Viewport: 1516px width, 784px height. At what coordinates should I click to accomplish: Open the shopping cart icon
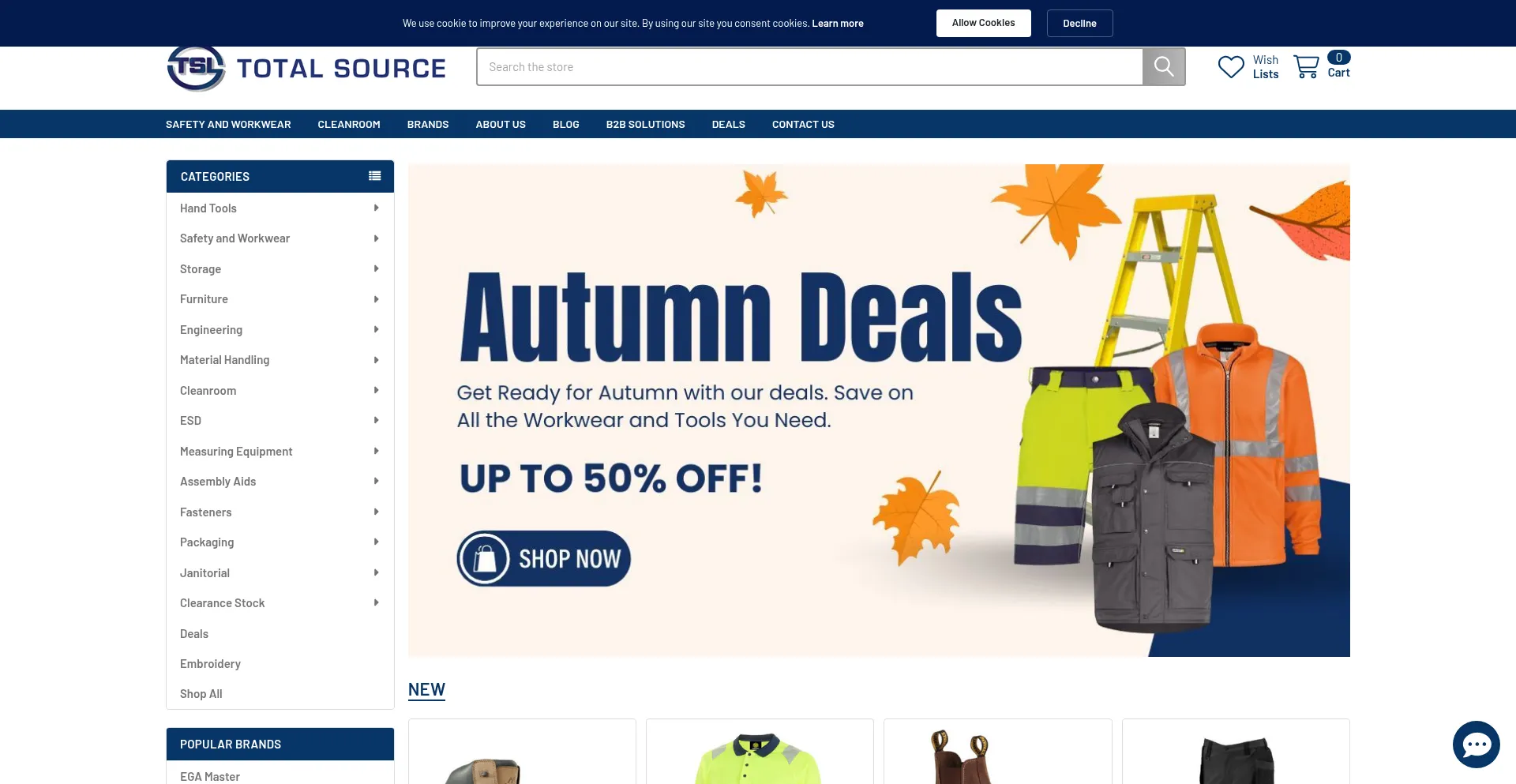(1306, 66)
